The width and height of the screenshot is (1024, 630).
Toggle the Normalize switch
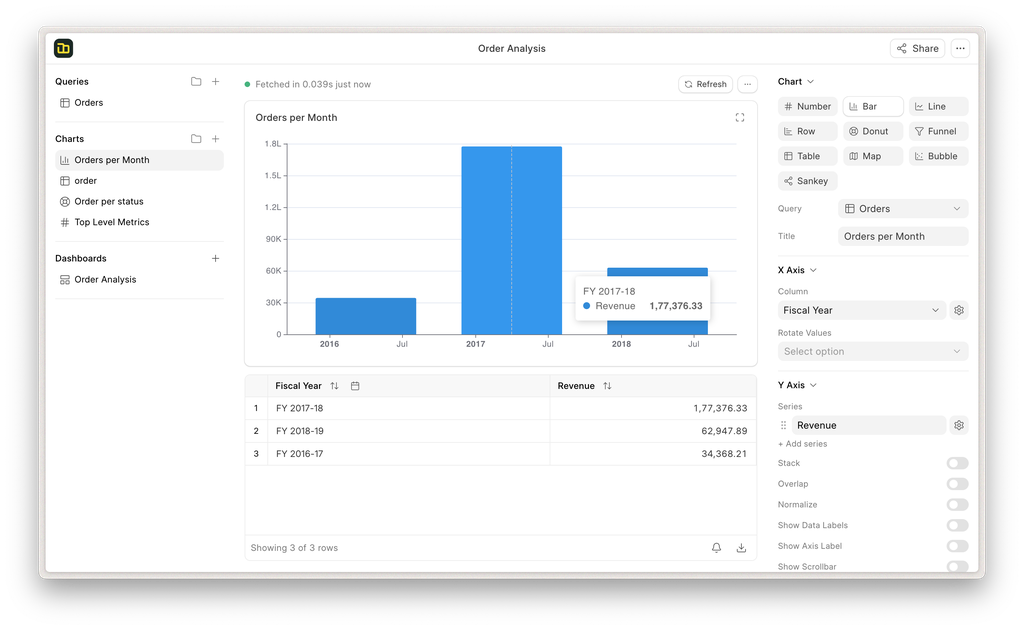(x=957, y=505)
